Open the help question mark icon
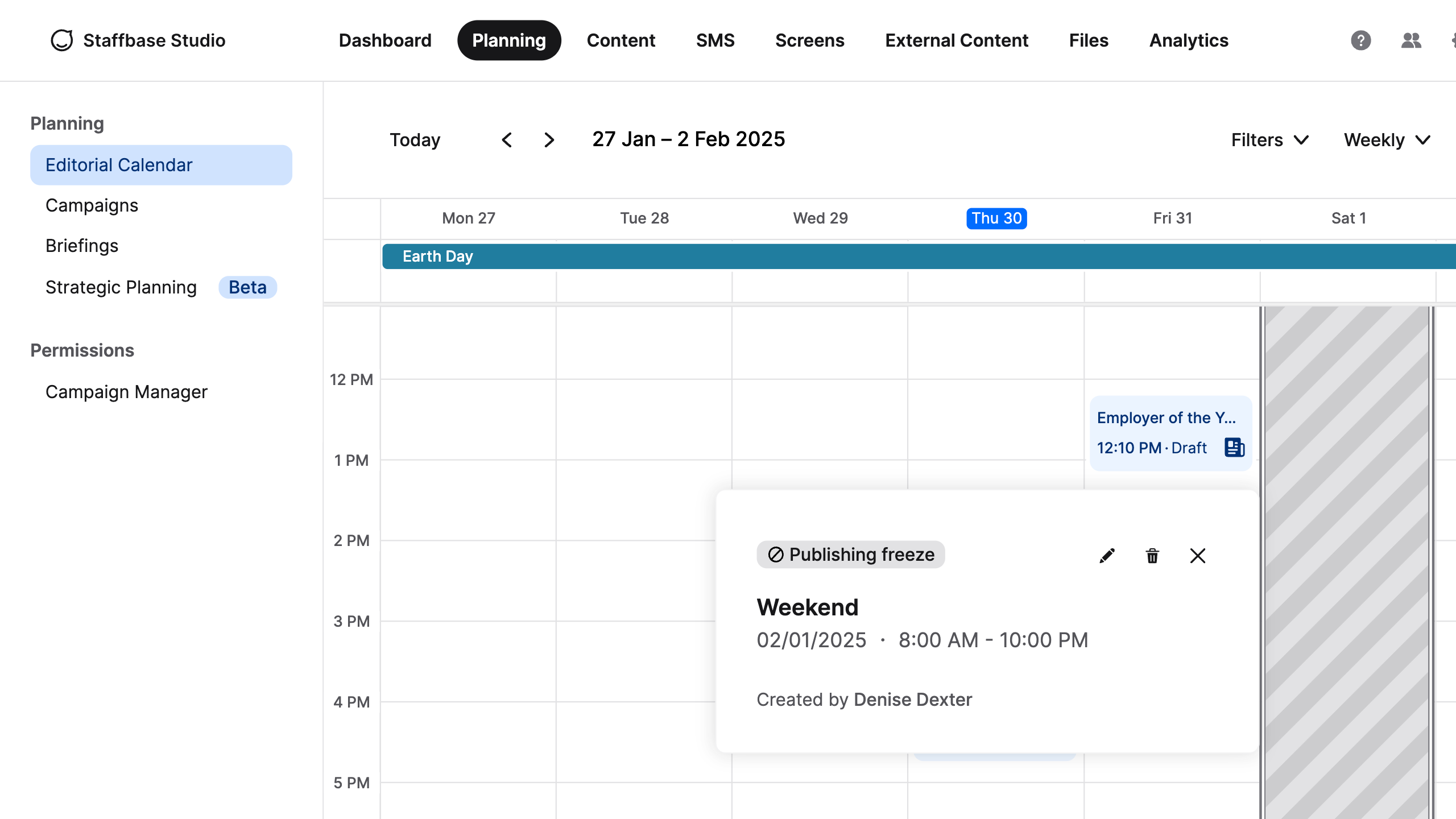Screen dimensions: 1456x819 click(1360, 40)
